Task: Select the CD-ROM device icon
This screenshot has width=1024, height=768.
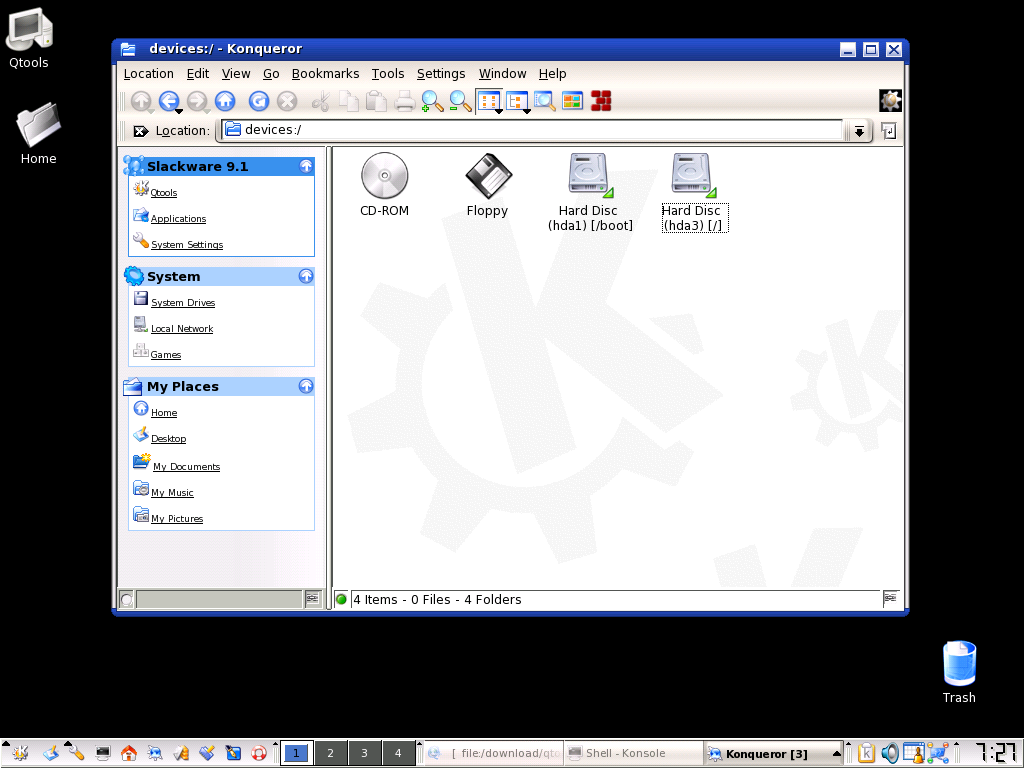Action: (x=385, y=185)
